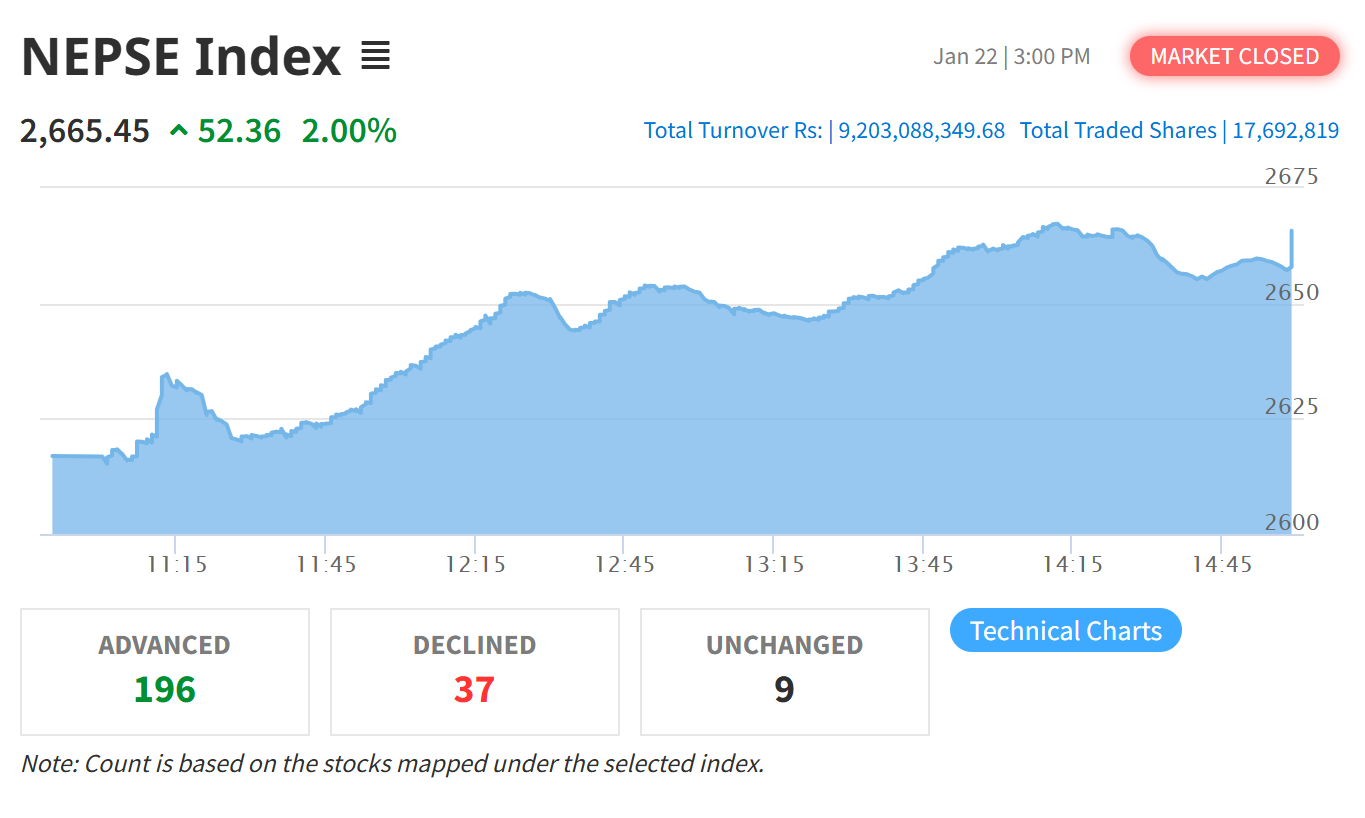Click the 2.00% percentage change
Viewport: 1365px width, 818px height.
(349, 130)
